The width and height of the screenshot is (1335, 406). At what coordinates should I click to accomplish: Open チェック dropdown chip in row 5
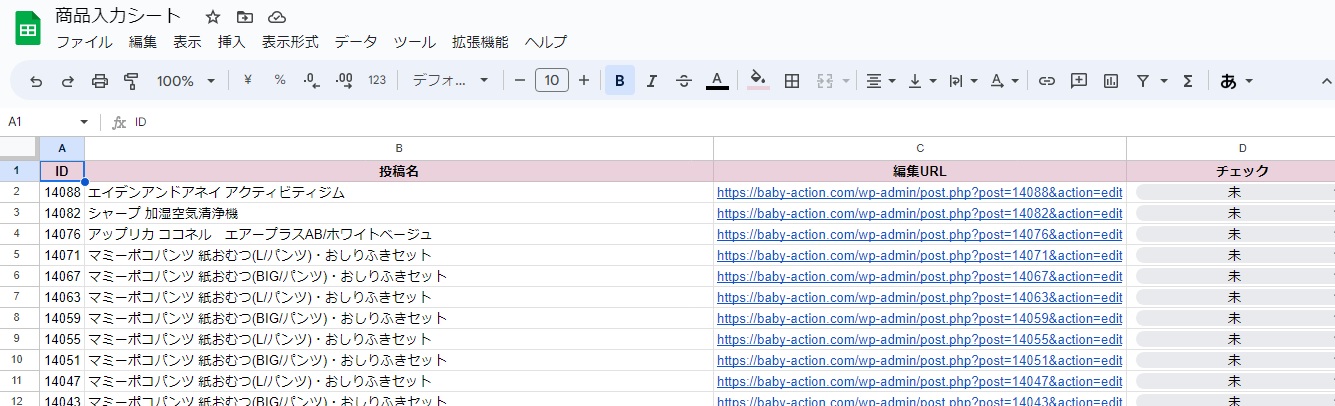[1235, 255]
